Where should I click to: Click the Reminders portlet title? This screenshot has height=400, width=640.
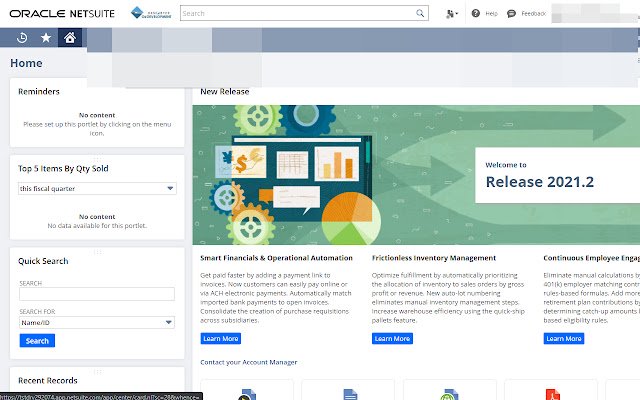pyautogui.click(x=39, y=91)
